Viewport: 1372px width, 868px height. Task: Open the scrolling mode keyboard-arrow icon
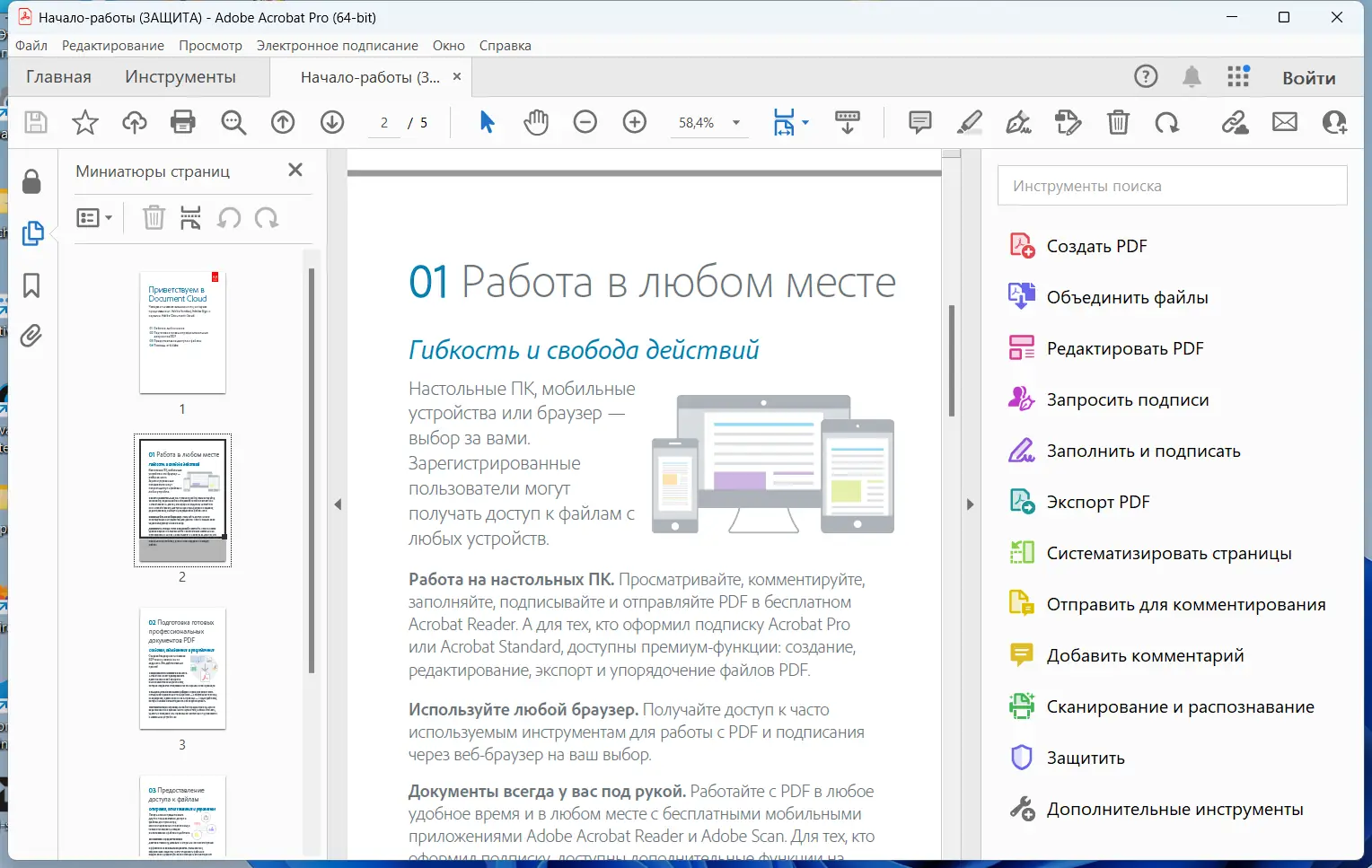pyautogui.click(x=848, y=122)
